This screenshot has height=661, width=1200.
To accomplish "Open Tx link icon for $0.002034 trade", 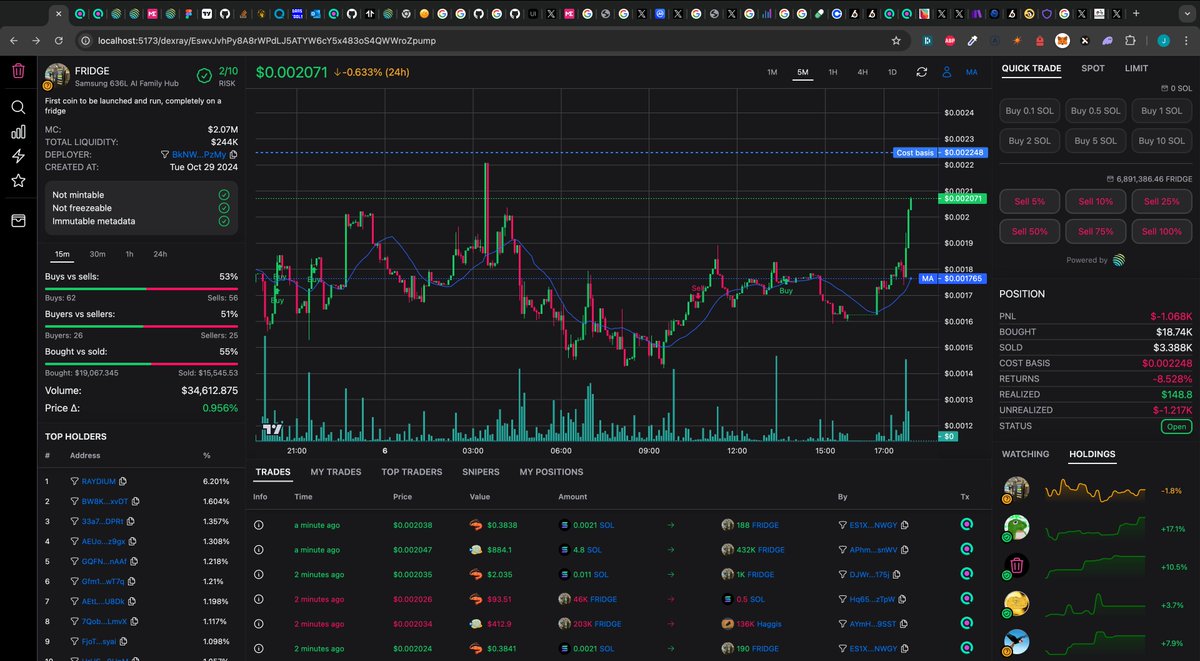I will pyautogui.click(x=967, y=625).
